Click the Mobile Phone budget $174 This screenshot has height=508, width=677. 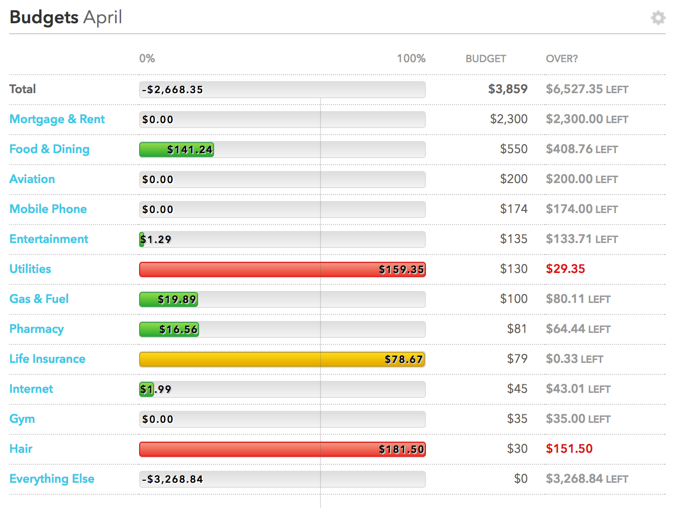[514, 209]
